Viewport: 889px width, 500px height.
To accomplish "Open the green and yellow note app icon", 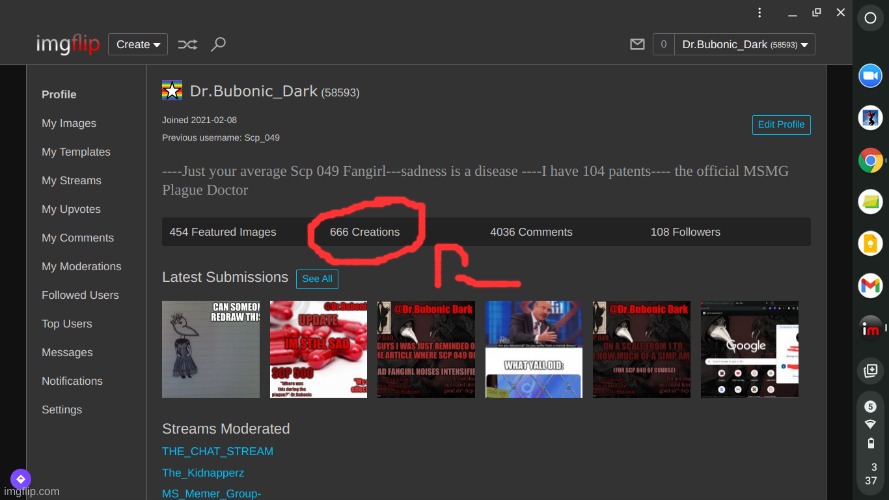I will click(870, 202).
